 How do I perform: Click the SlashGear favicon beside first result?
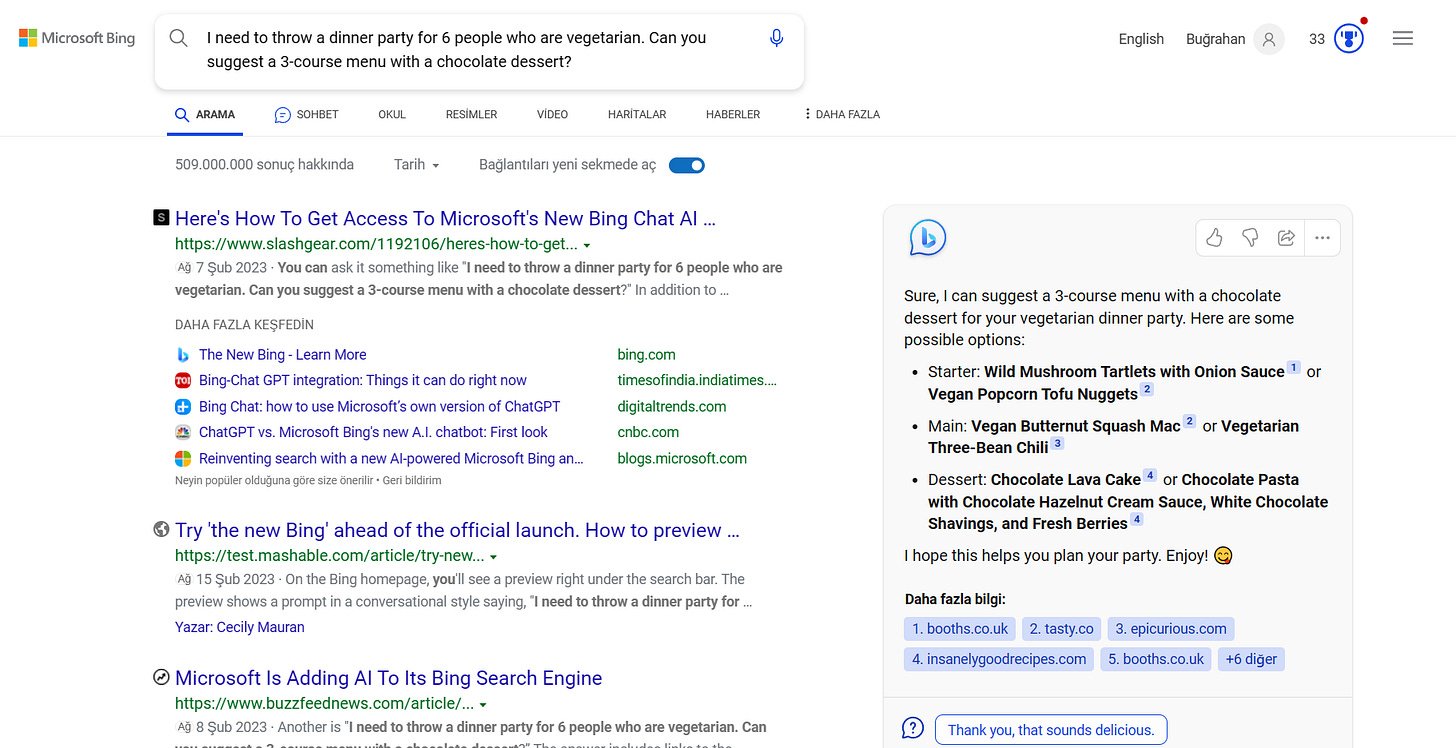(161, 217)
